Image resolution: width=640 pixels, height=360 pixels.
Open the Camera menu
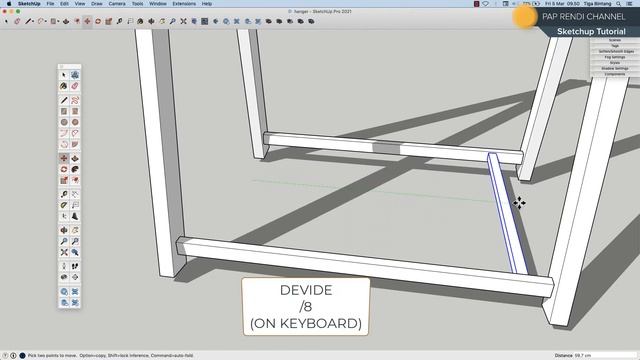coord(117,4)
